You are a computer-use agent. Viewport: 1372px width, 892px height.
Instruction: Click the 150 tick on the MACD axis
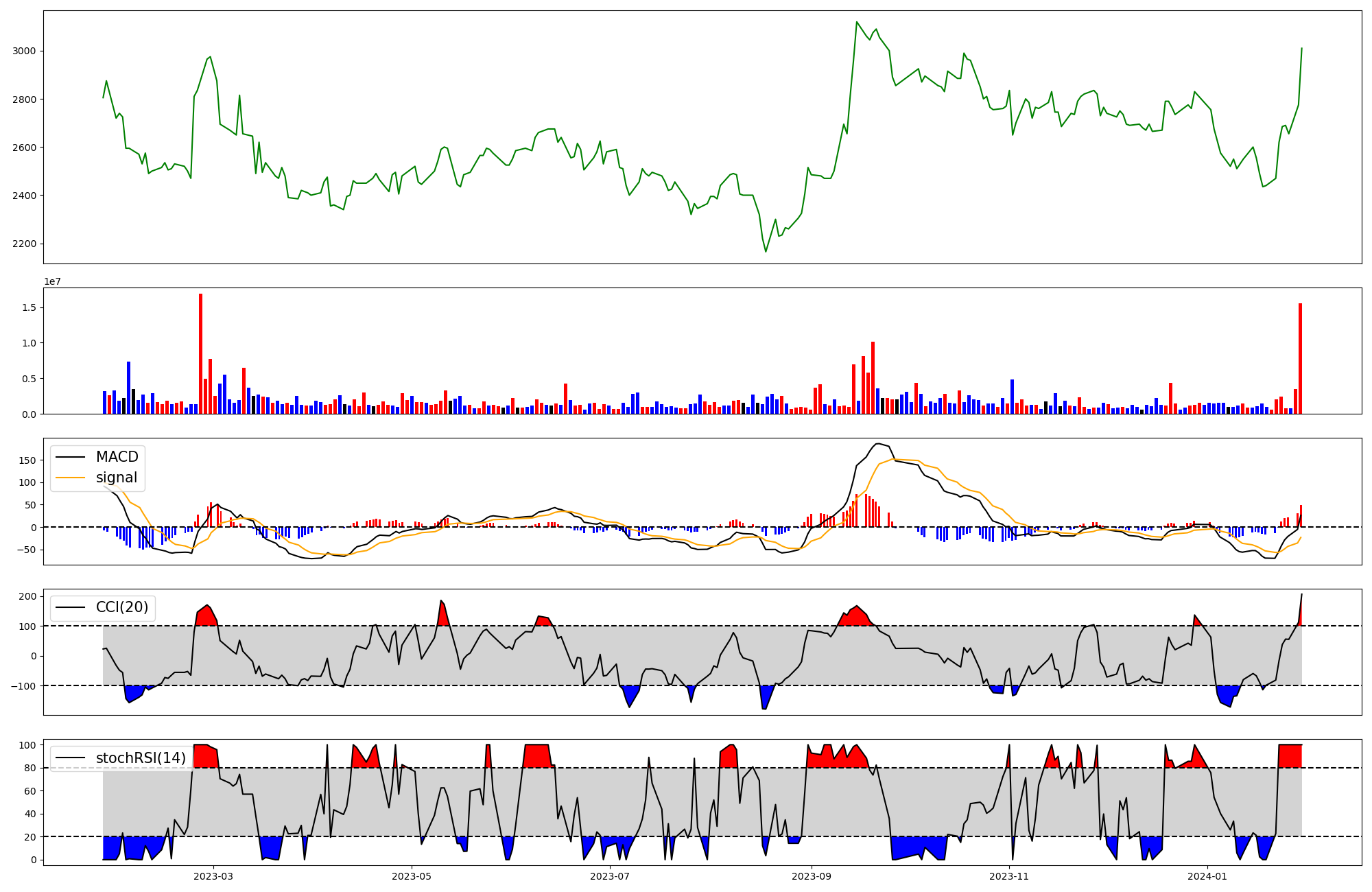click(x=27, y=460)
